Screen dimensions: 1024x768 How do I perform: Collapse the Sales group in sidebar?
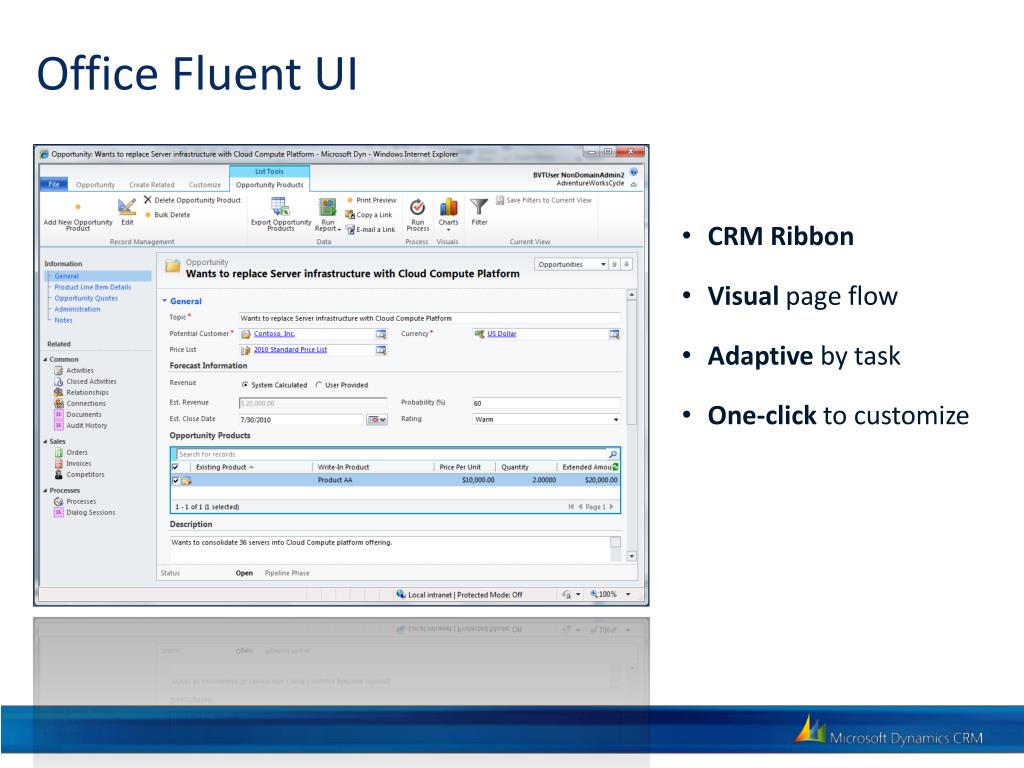tap(45, 442)
